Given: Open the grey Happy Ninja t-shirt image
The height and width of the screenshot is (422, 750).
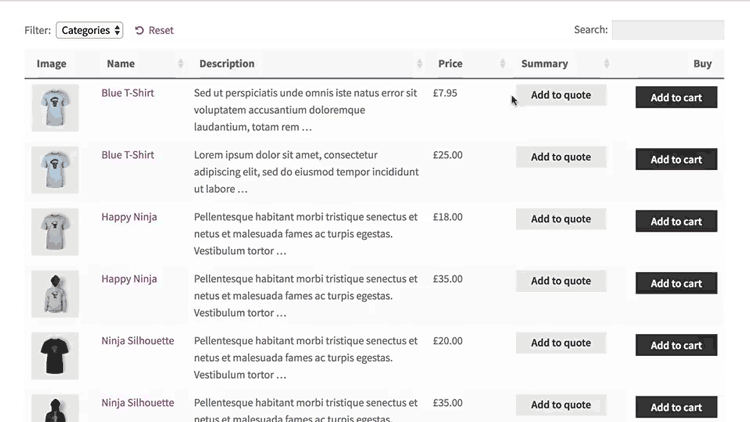Looking at the screenshot, I should 55,232.
